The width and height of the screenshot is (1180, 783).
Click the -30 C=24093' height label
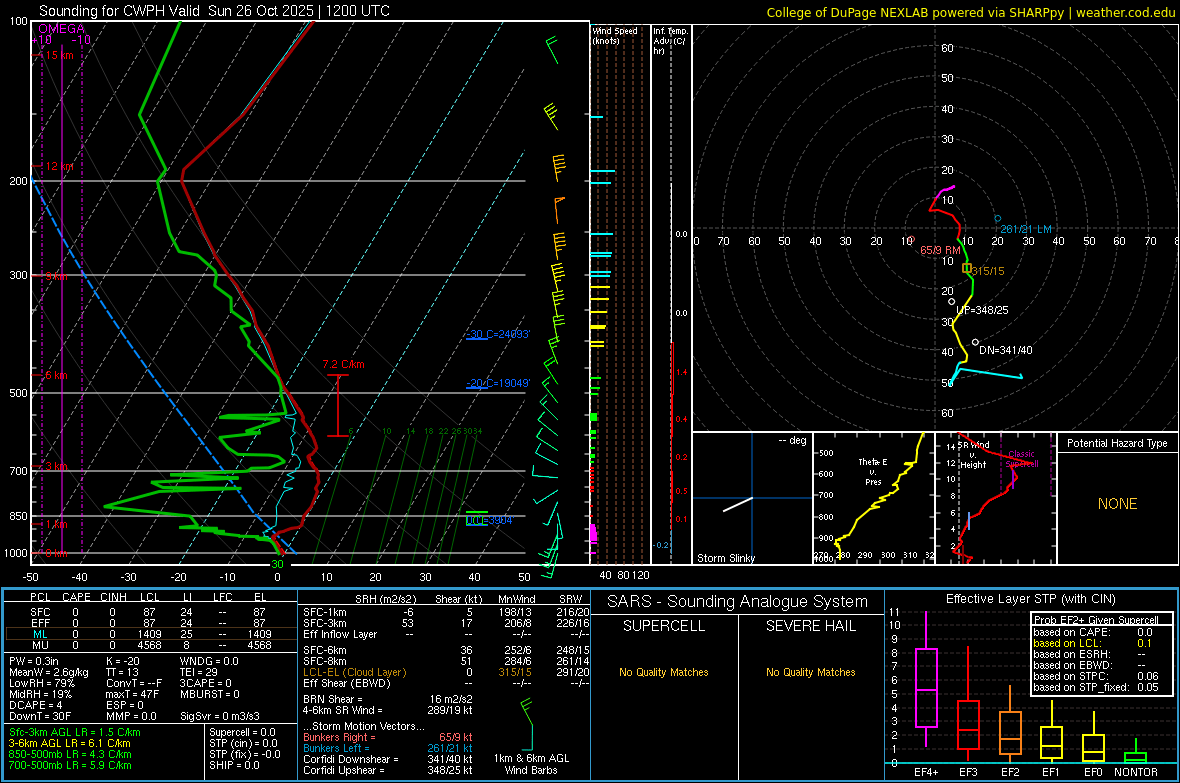497,334
